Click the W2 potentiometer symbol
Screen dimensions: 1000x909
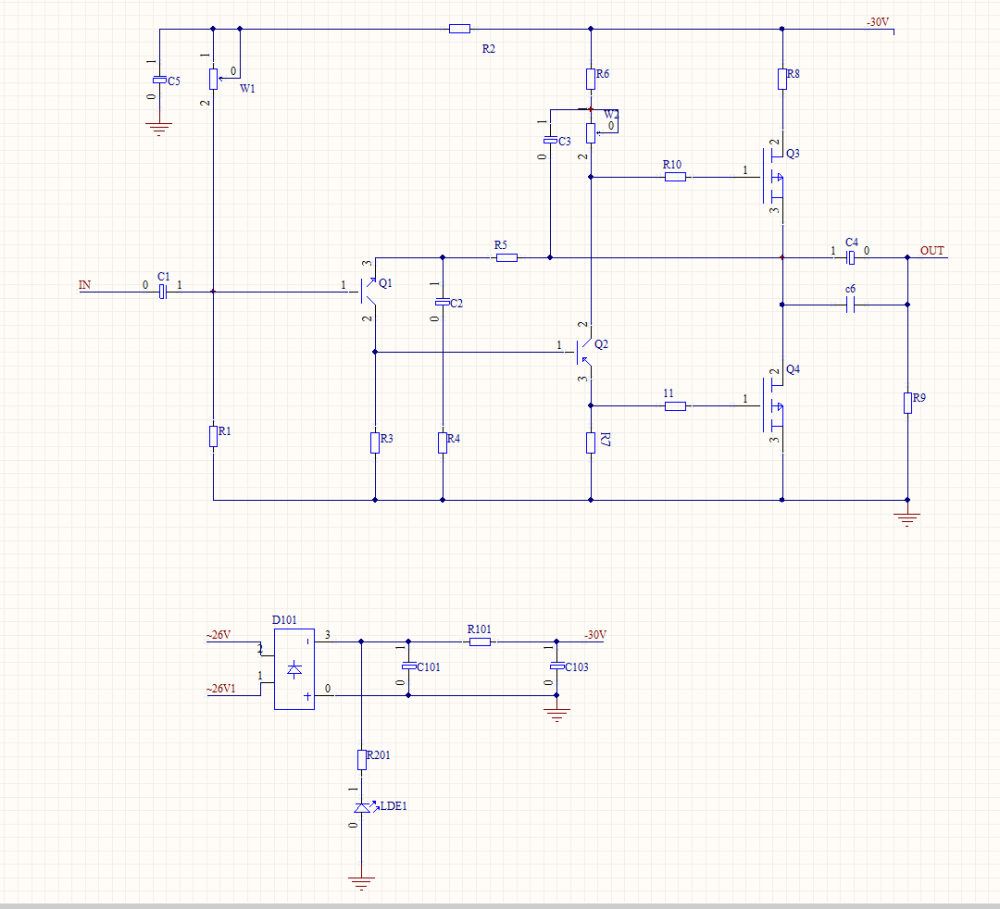coord(591,133)
